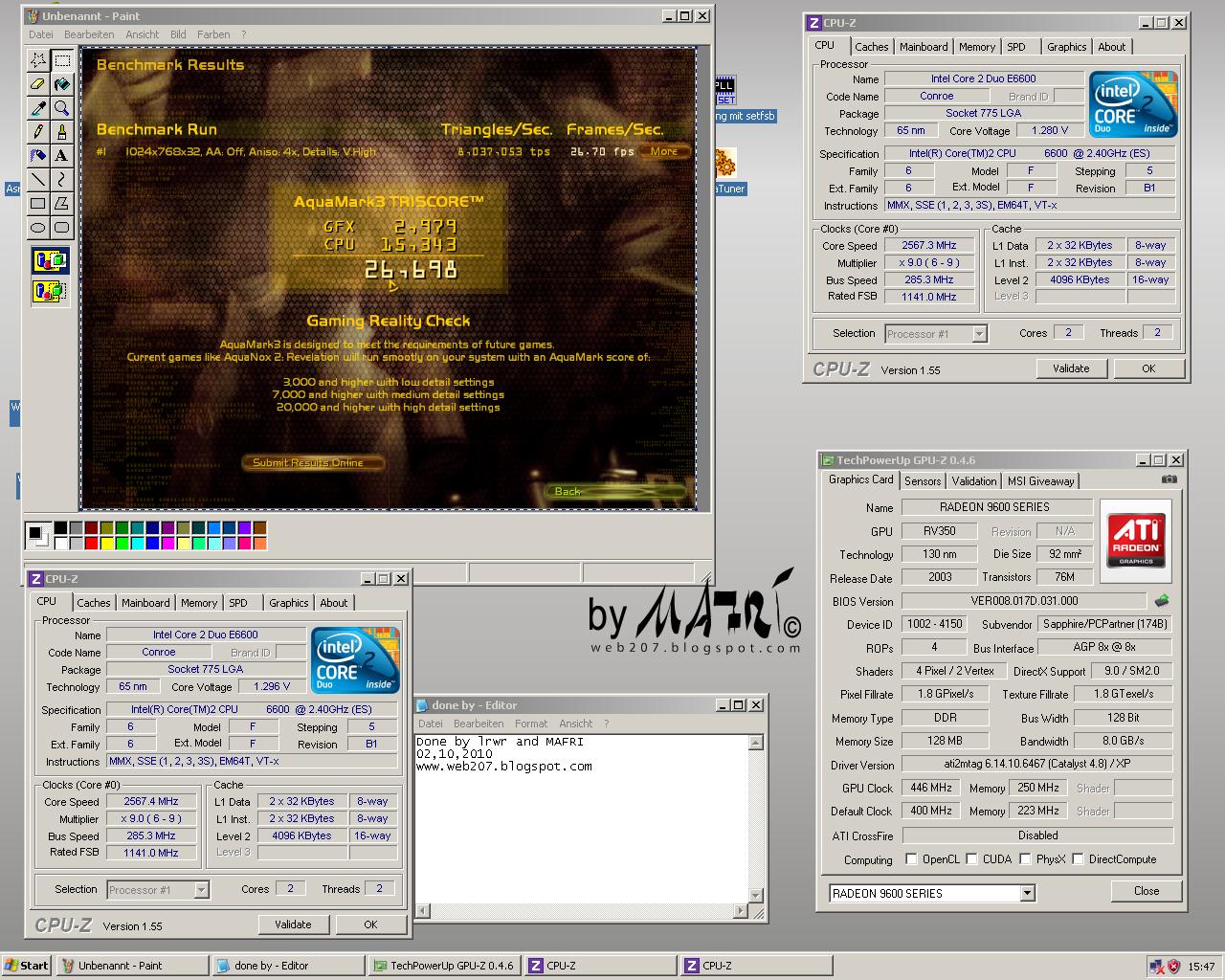
Task: Enable the DirectCompute checkbox in GPU-Z
Action: pos(1078,859)
